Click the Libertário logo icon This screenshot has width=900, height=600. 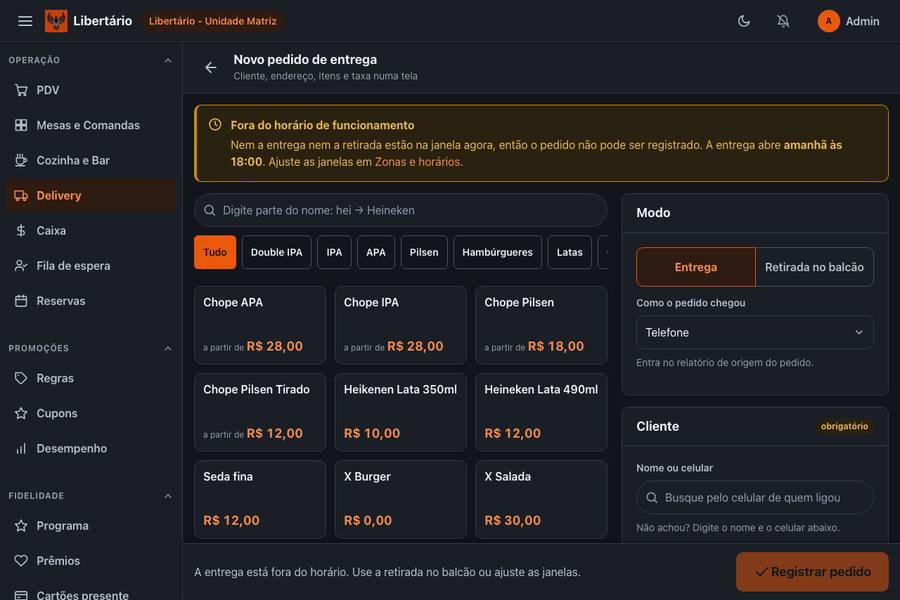click(x=56, y=21)
